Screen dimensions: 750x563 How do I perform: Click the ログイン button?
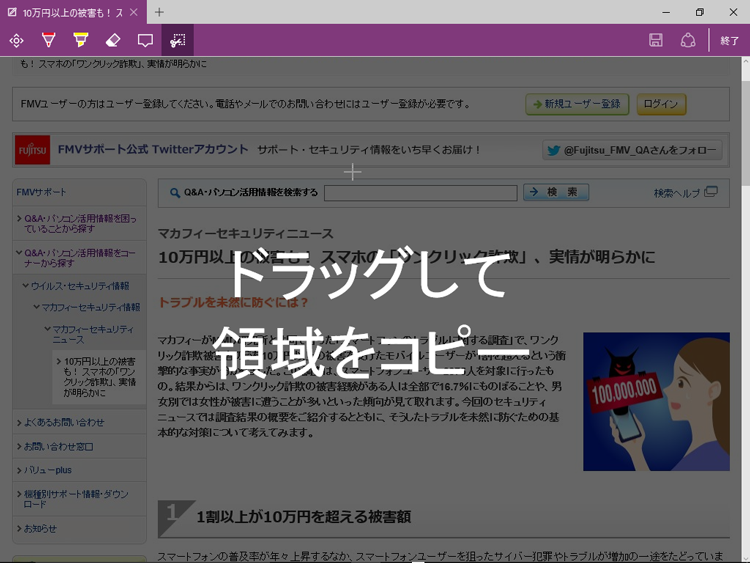(660, 104)
